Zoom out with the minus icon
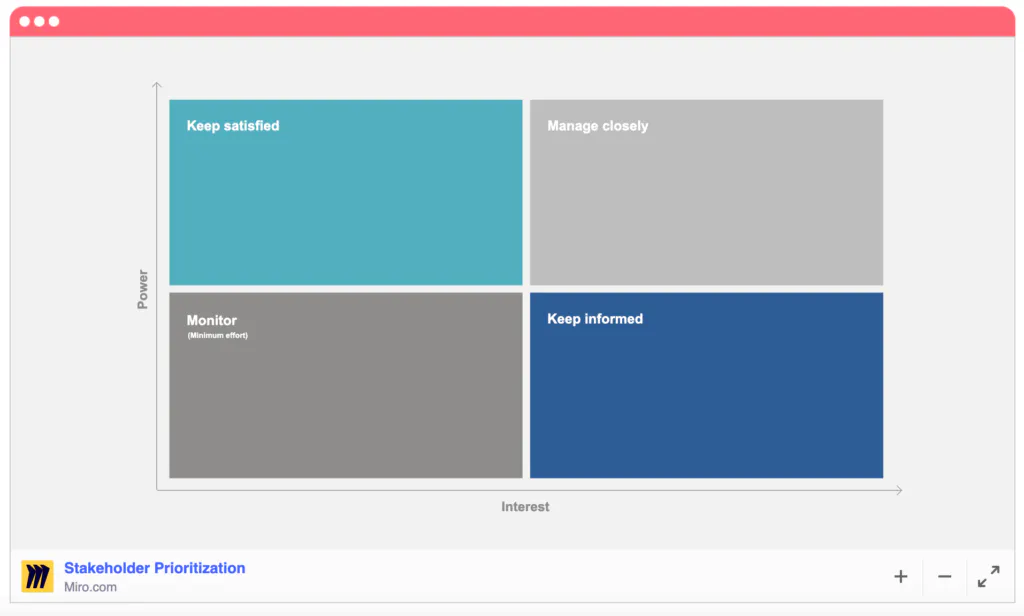The height and width of the screenshot is (616, 1024). coord(944,576)
